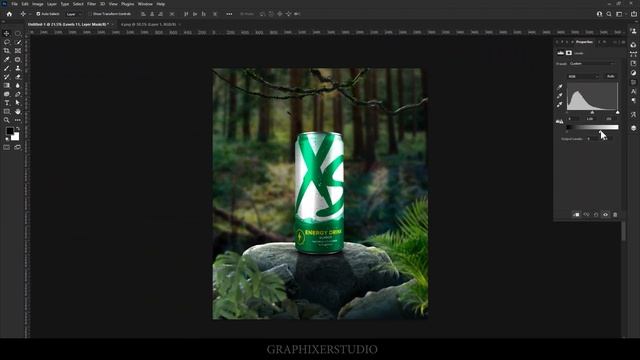Click the output levels gradient bar
640x360 pixels.
point(592,127)
